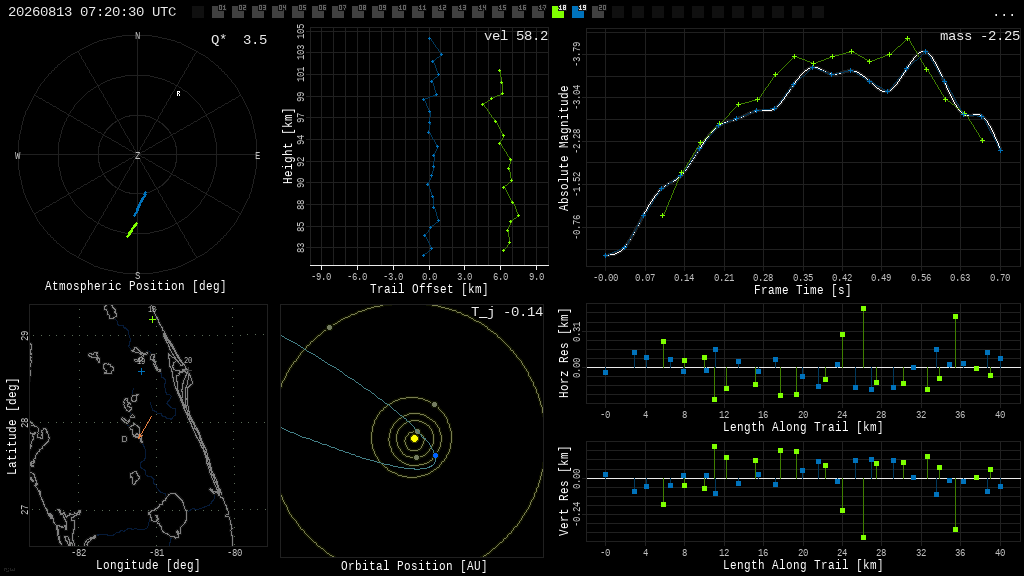Click the blue plus station marker on map
Screen dimensions: 1024x576
click(141, 372)
